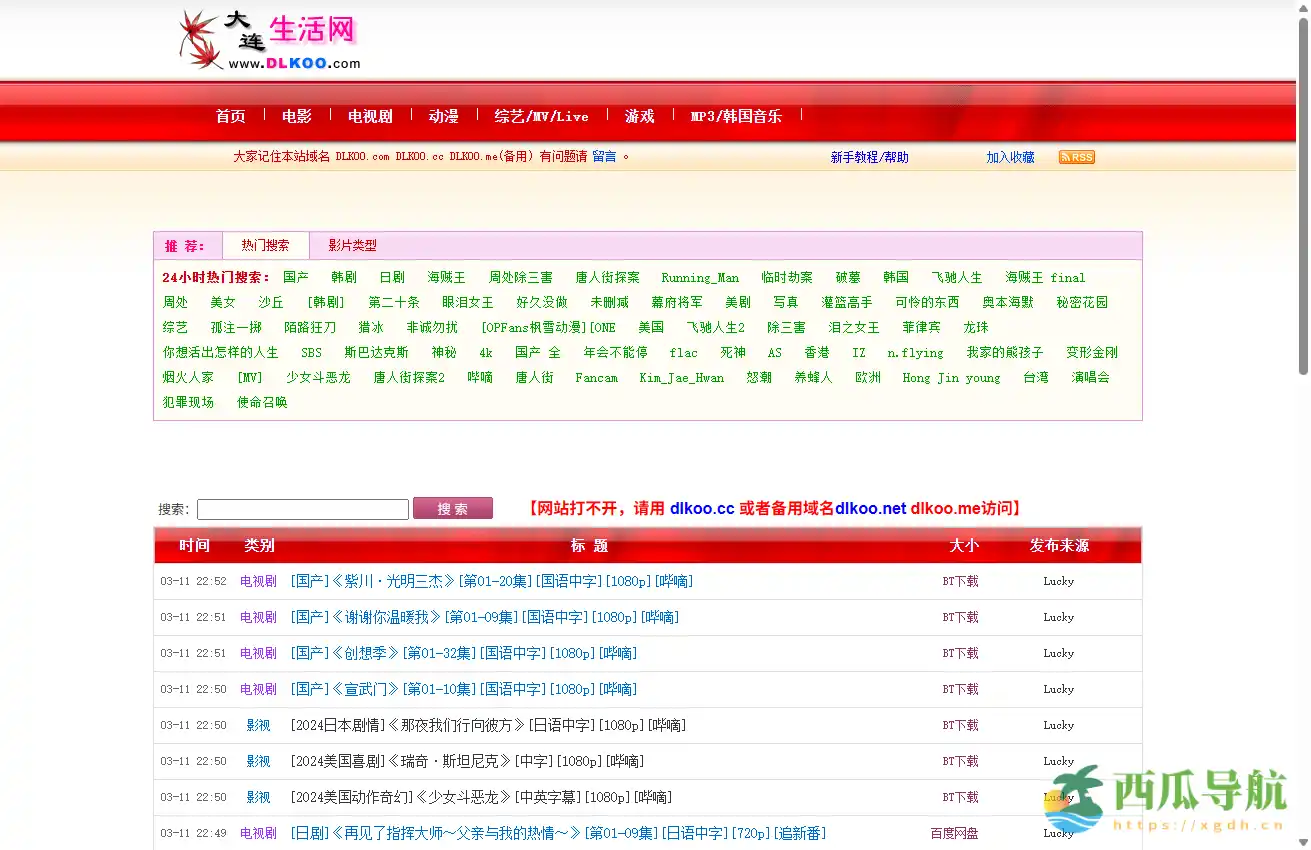Open BT下载 for 紫川·光明三杰
This screenshot has width=1311, height=850.
click(960, 581)
